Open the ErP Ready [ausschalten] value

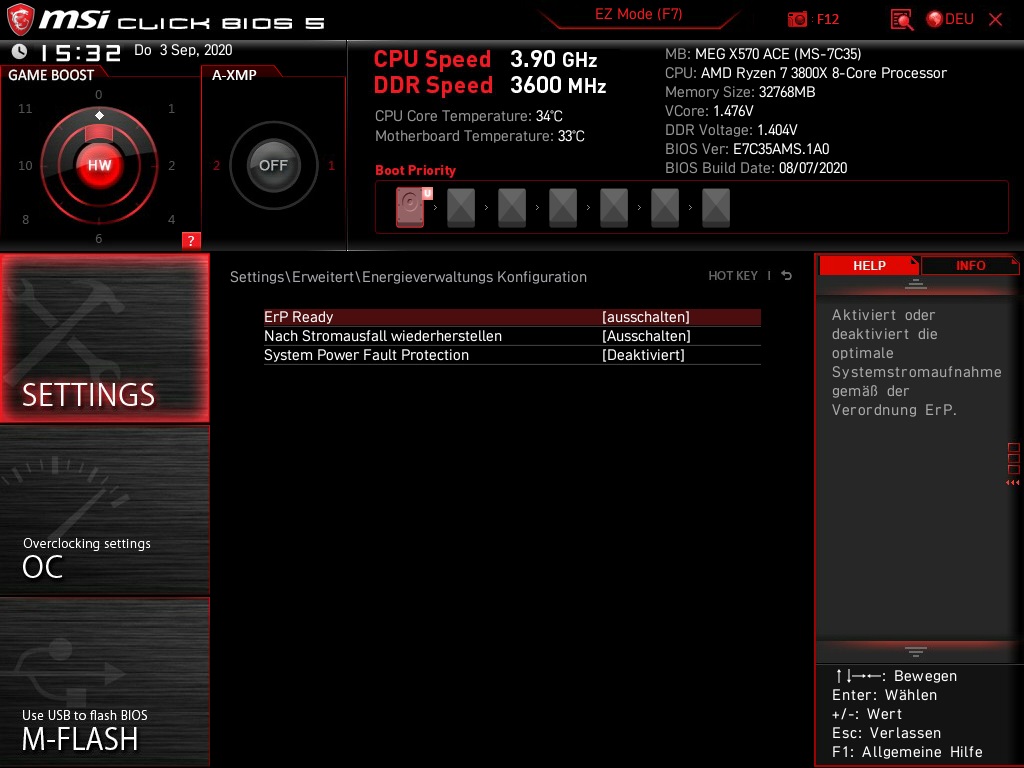click(x=645, y=317)
